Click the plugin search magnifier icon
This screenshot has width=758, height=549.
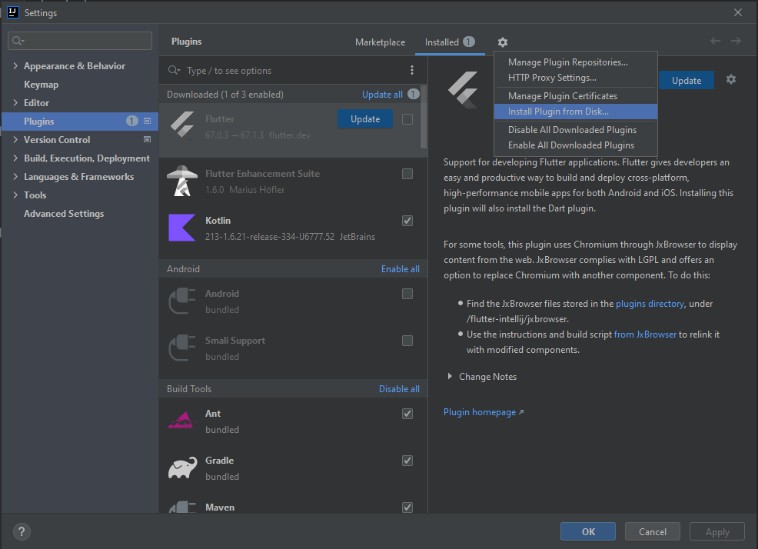coord(174,71)
